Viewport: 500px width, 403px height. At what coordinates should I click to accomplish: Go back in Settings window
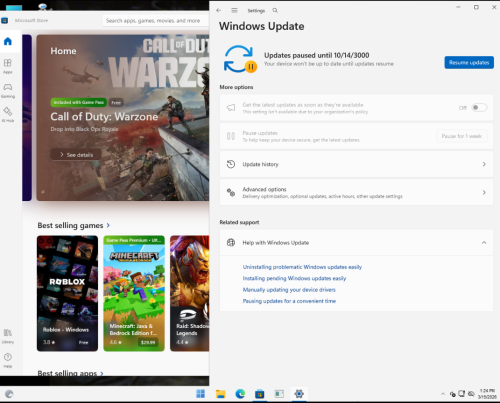(x=218, y=10)
